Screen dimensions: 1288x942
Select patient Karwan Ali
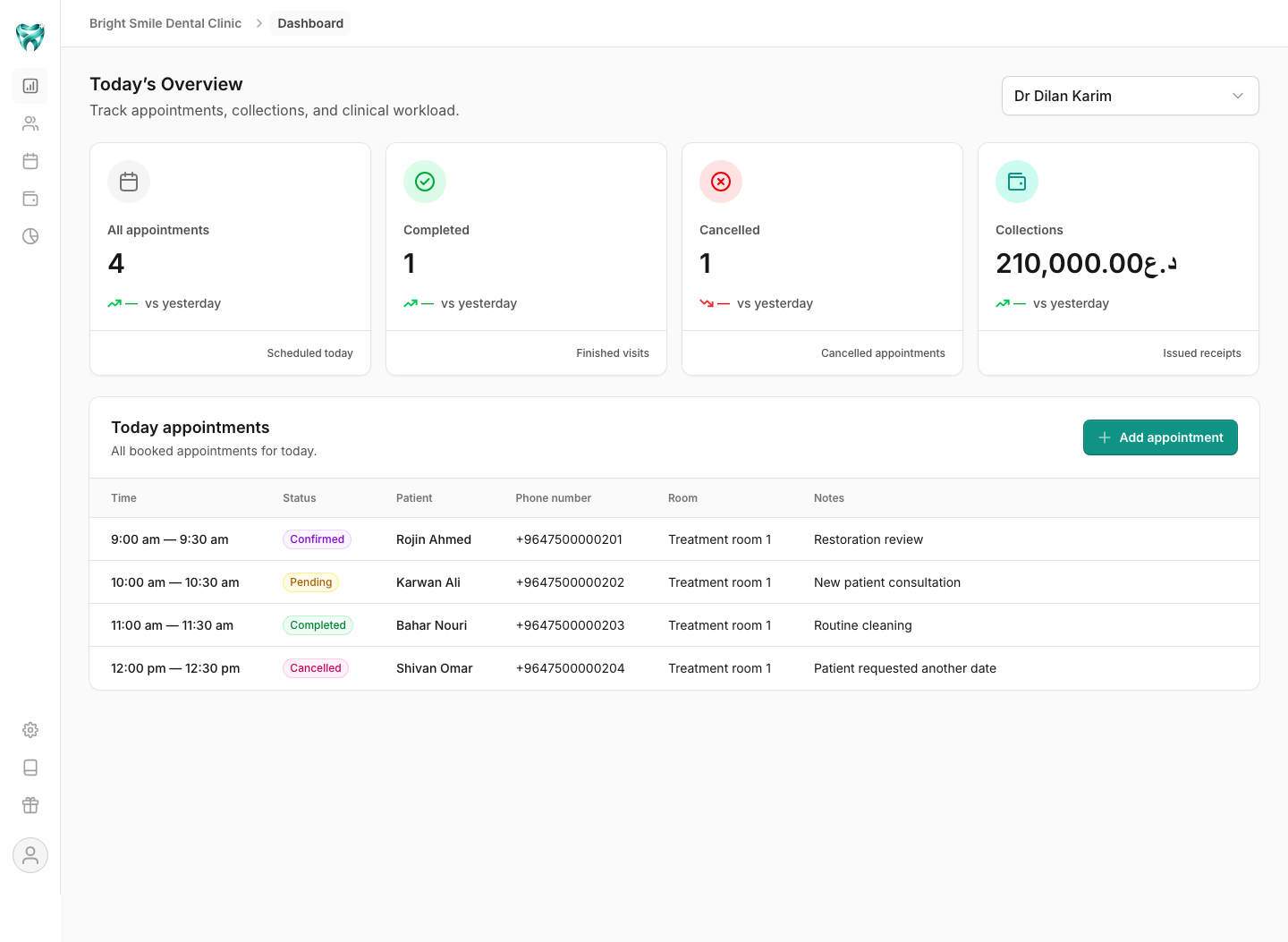tap(428, 582)
